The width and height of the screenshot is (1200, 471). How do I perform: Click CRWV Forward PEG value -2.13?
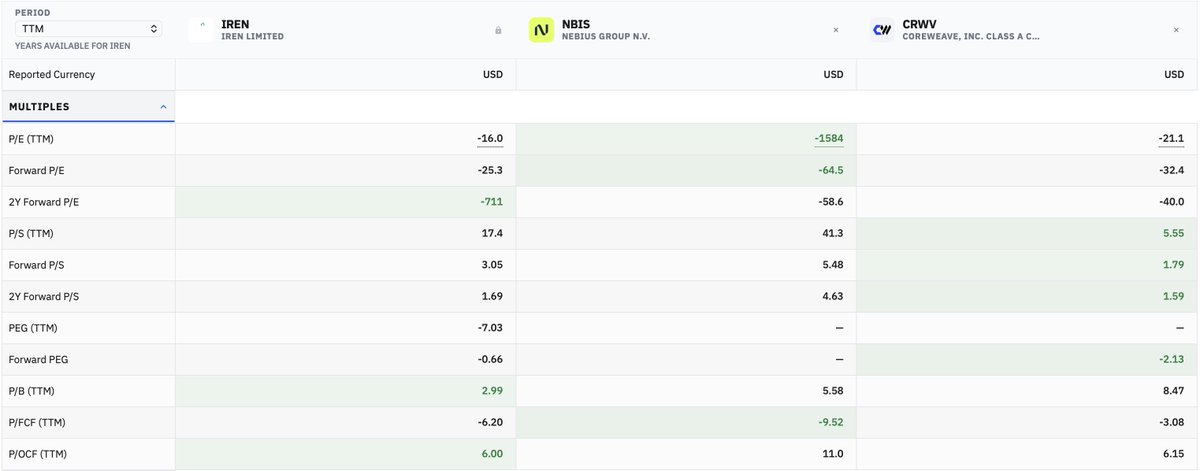tap(1170, 361)
